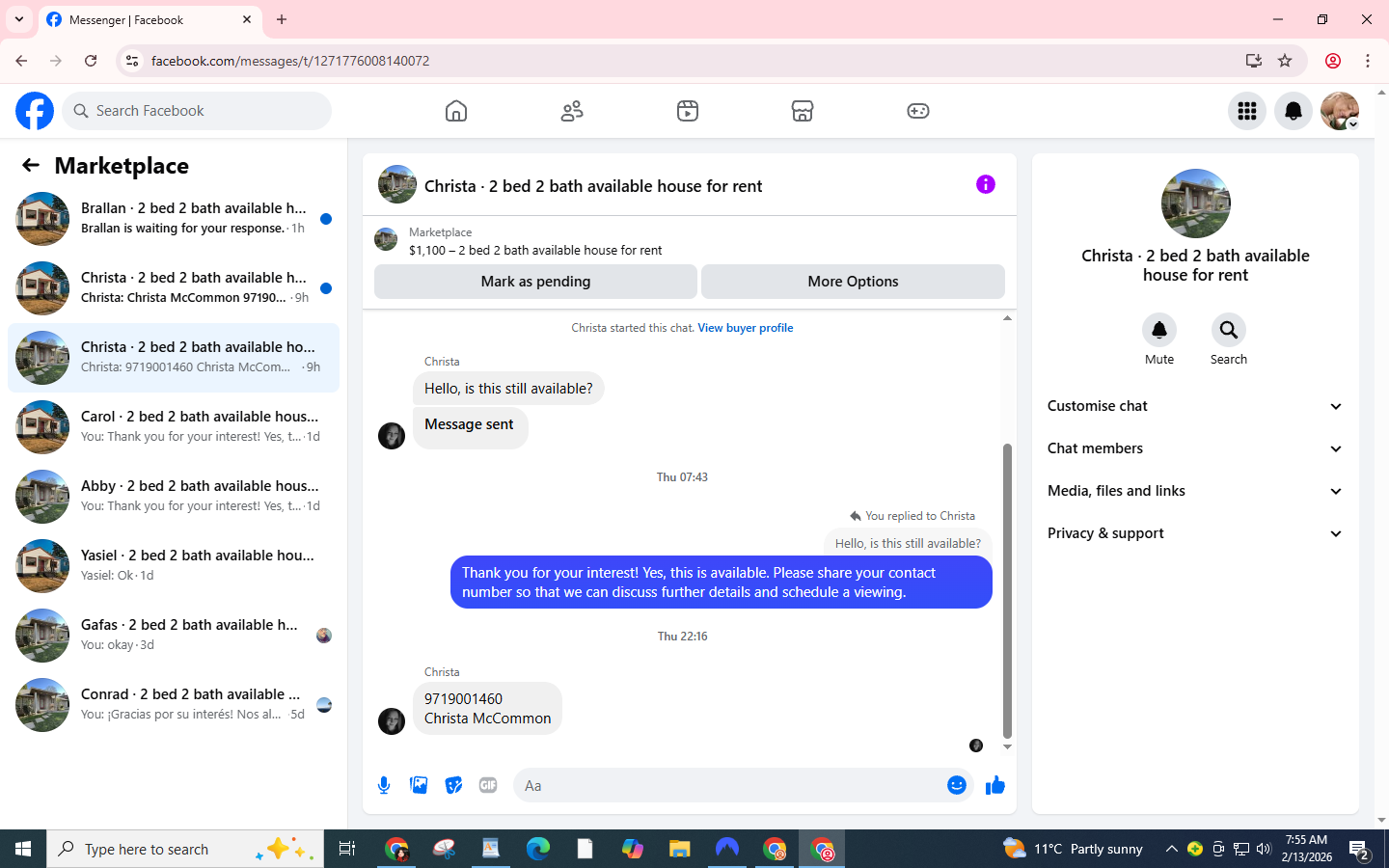The width and height of the screenshot is (1389, 868).
Task: Attach a photo file icon
Action: pos(419,785)
